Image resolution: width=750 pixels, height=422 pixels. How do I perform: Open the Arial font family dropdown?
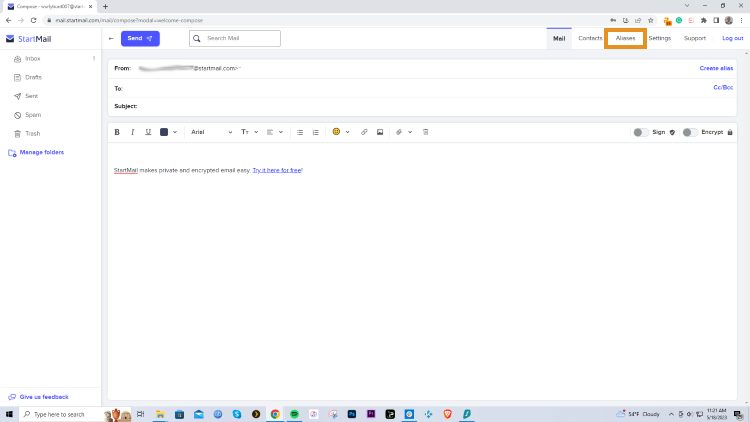pos(210,132)
